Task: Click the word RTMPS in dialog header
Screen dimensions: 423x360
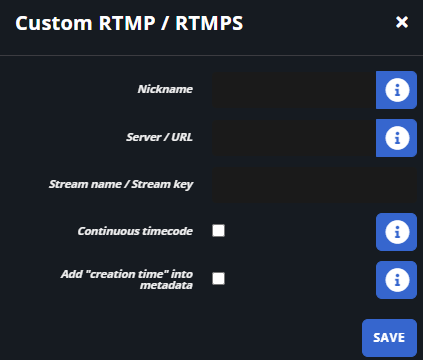Action: pyautogui.click(x=209, y=23)
